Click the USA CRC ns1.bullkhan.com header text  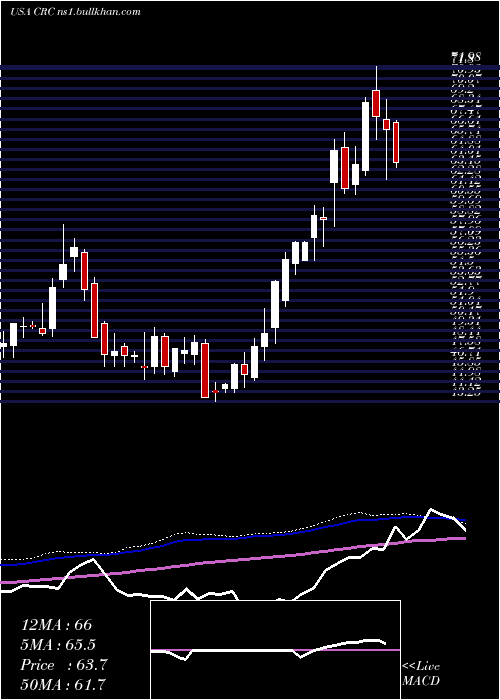click(75, 12)
